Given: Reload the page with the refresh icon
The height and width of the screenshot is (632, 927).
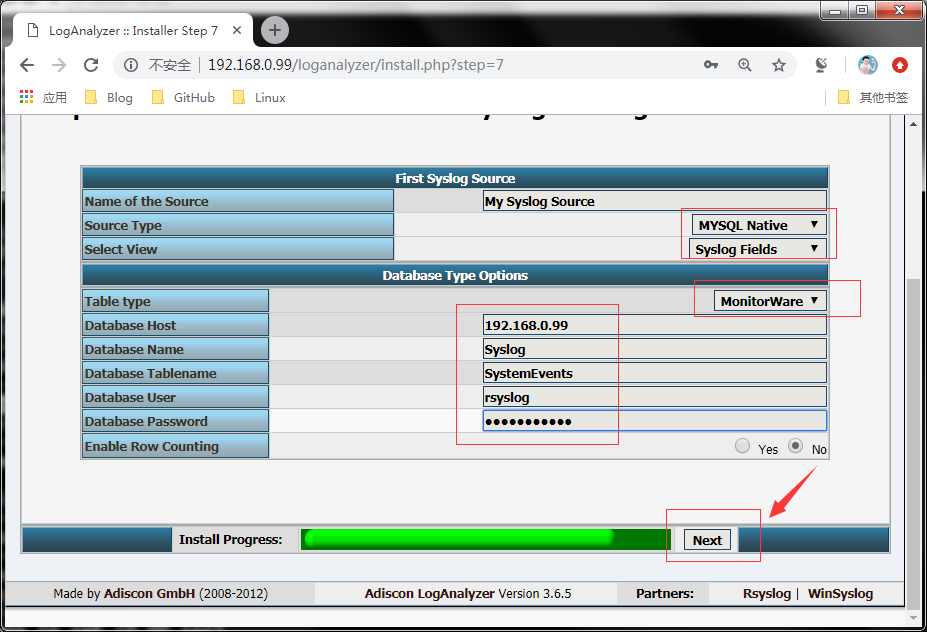Looking at the screenshot, I should (x=91, y=65).
